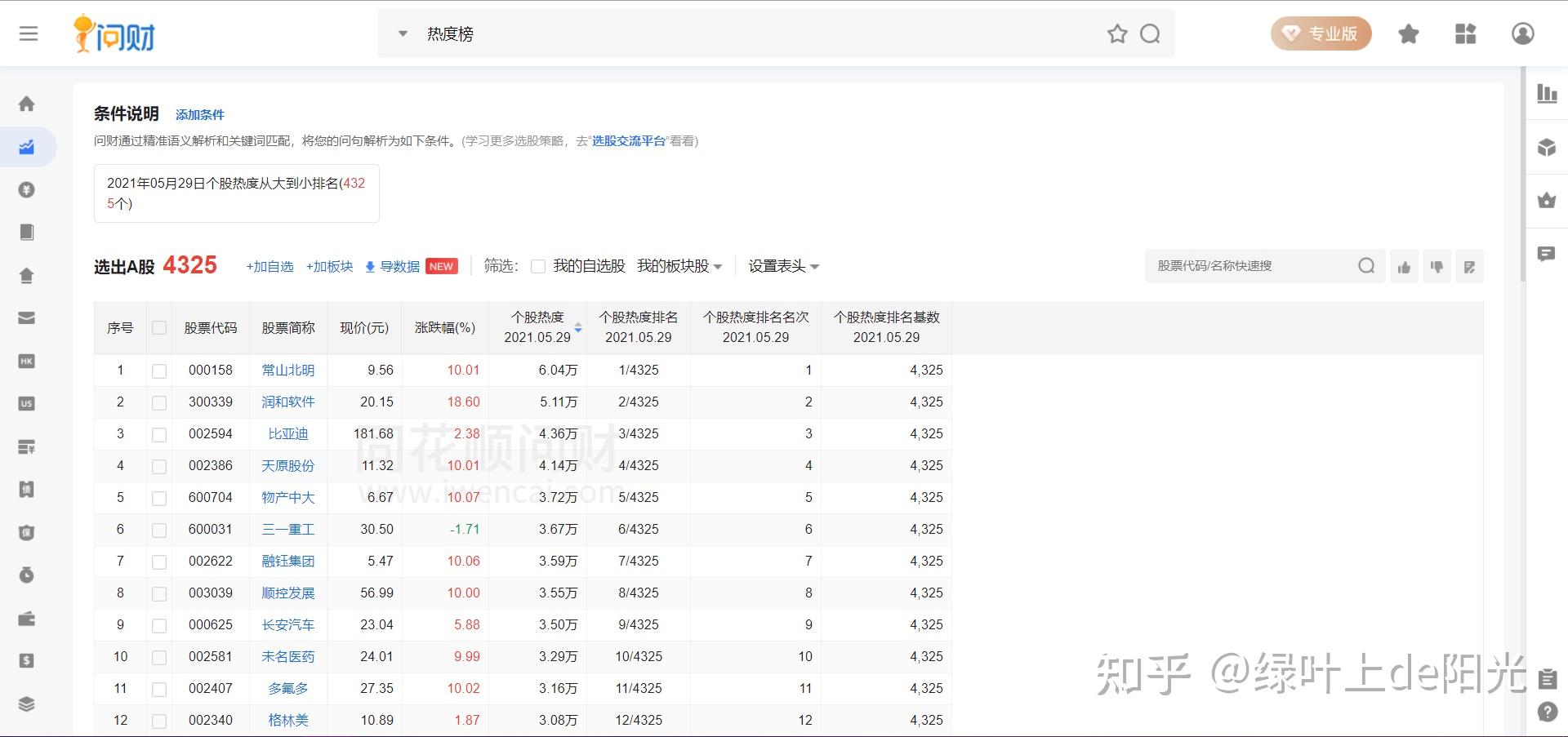Open the crown icon in right panel
Viewport: 1568px width, 737px height.
[1547, 200]
